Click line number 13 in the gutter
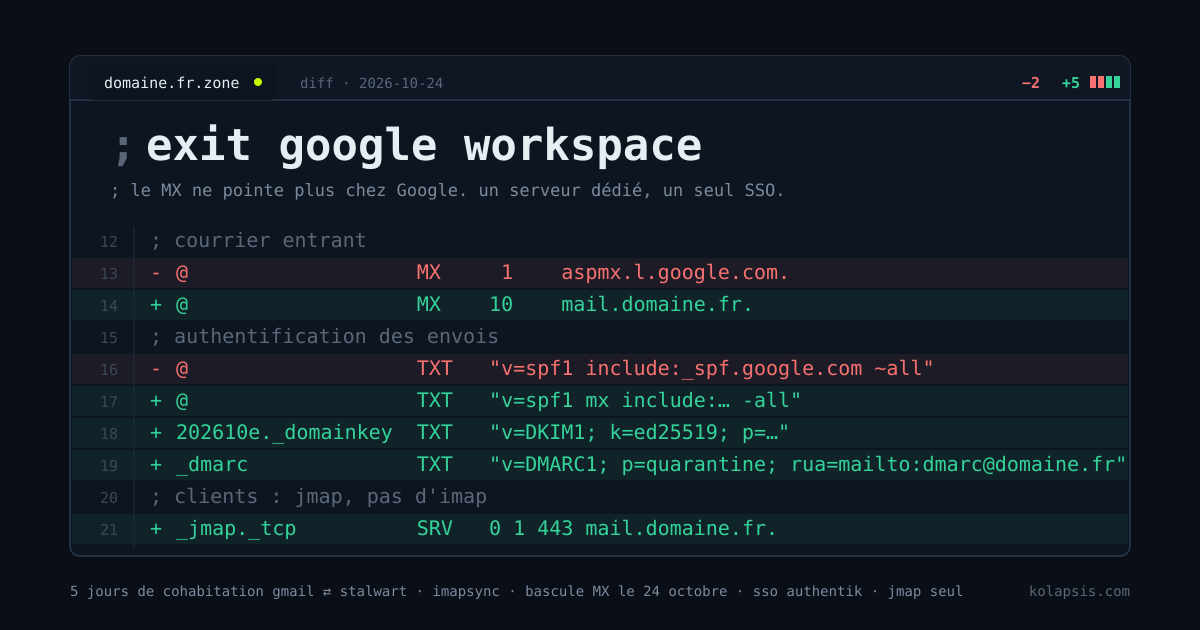 [x=109, y=273]
